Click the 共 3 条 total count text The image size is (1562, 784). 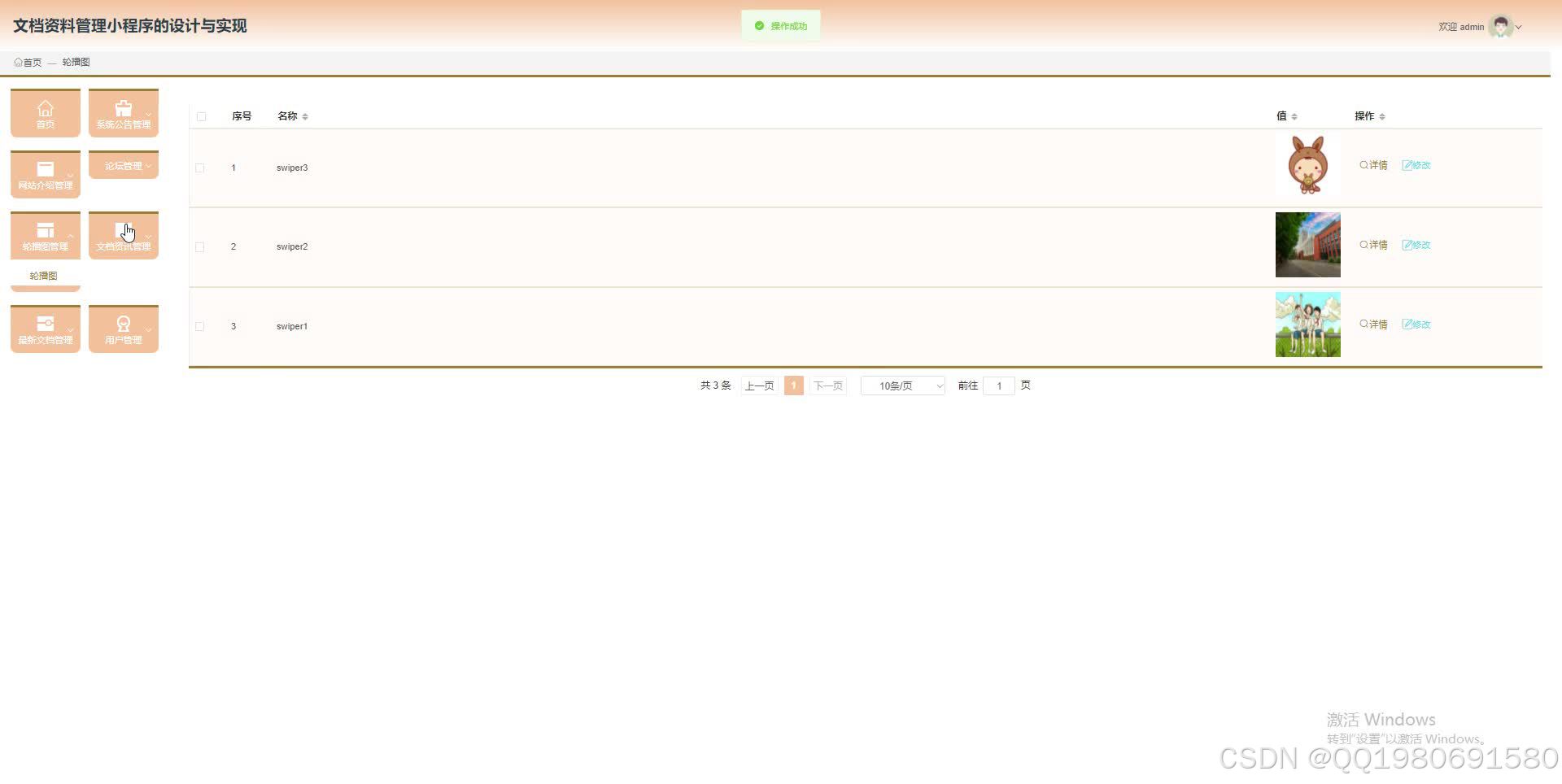[x=716, y=385]
